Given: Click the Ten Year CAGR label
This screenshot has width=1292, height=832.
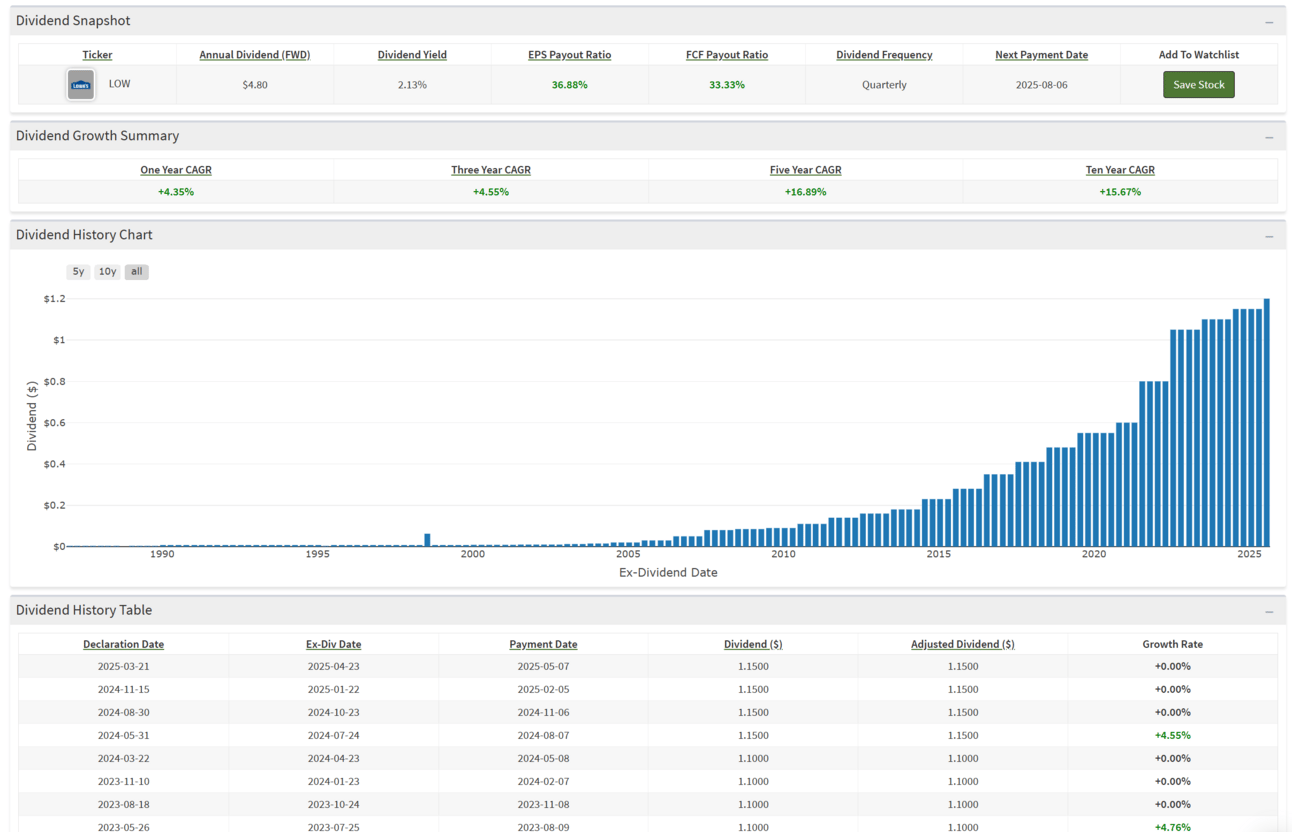Looking at the screenshot, I should 1120,170.
